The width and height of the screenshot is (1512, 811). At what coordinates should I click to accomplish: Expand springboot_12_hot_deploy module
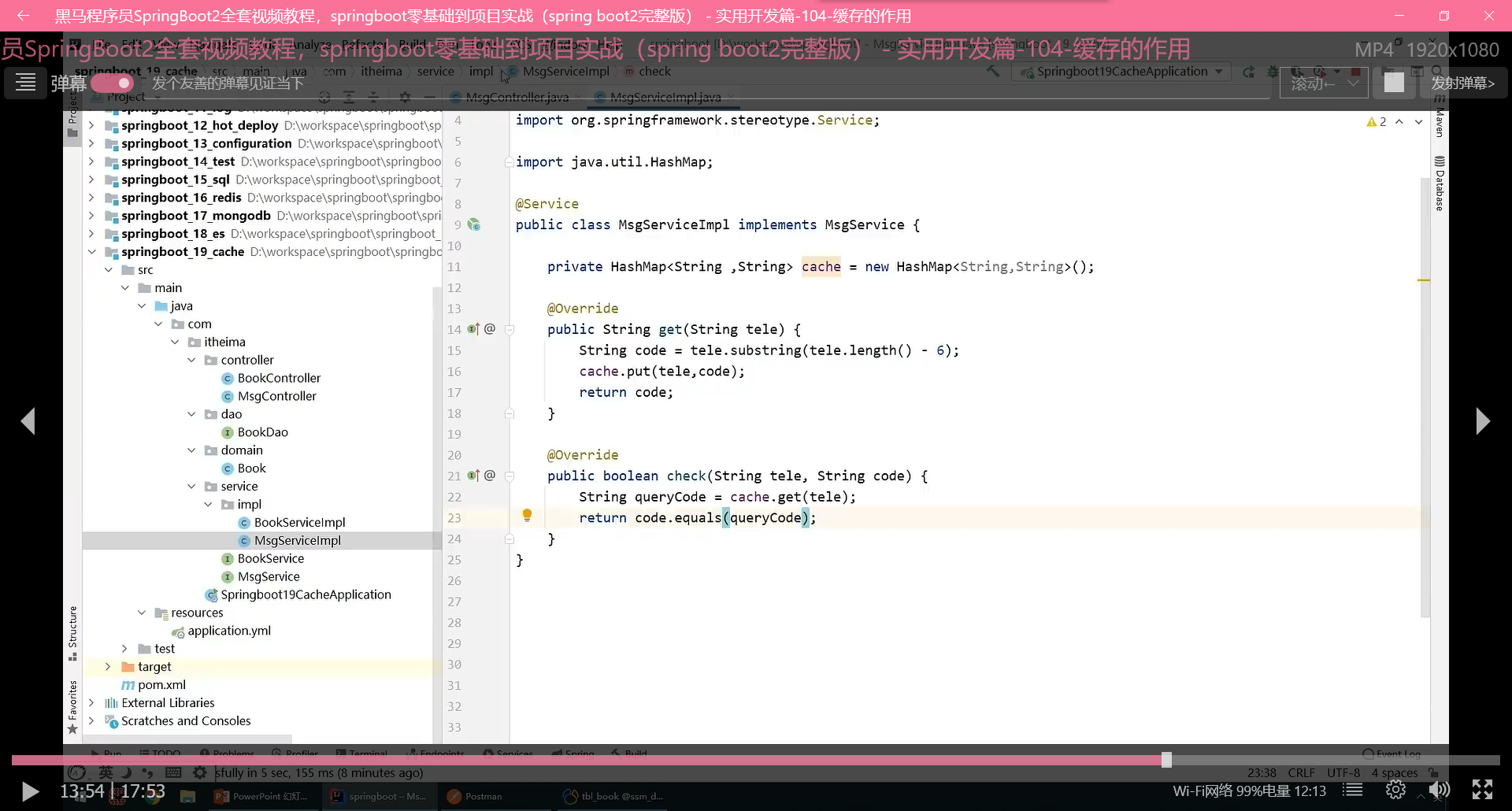[91, 125]
